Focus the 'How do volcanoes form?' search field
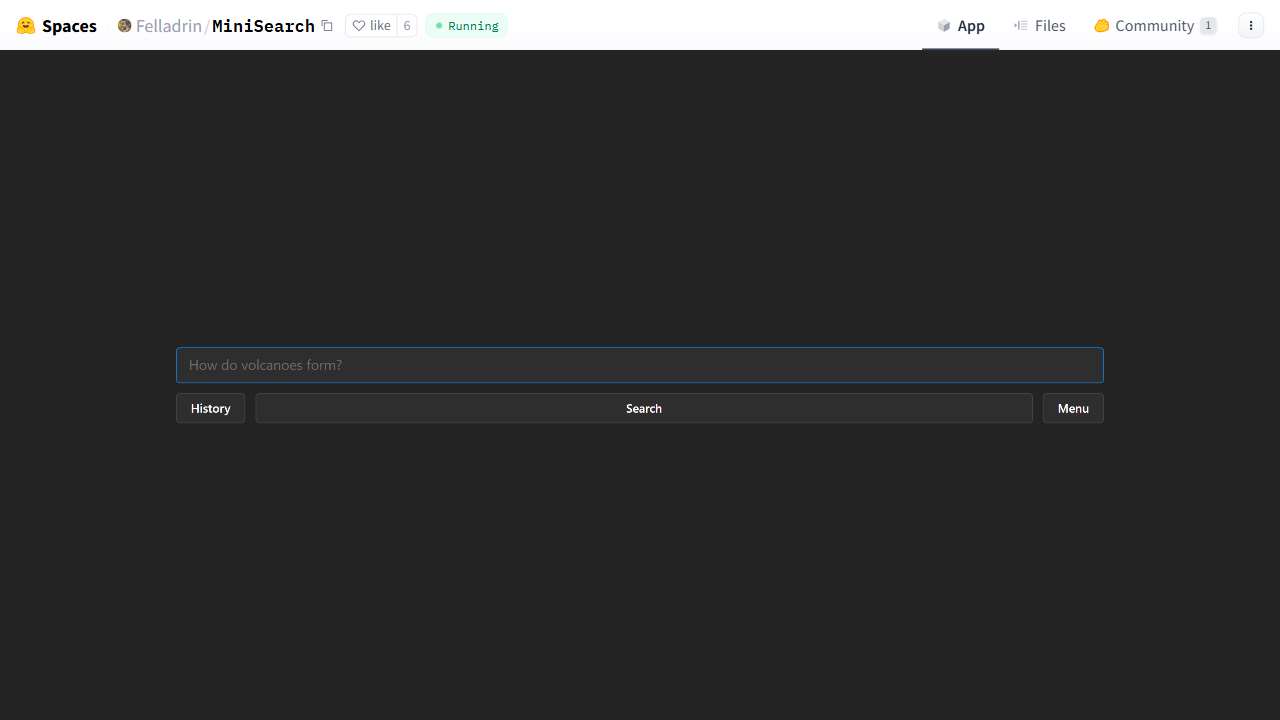 click(x=640, y=365)
